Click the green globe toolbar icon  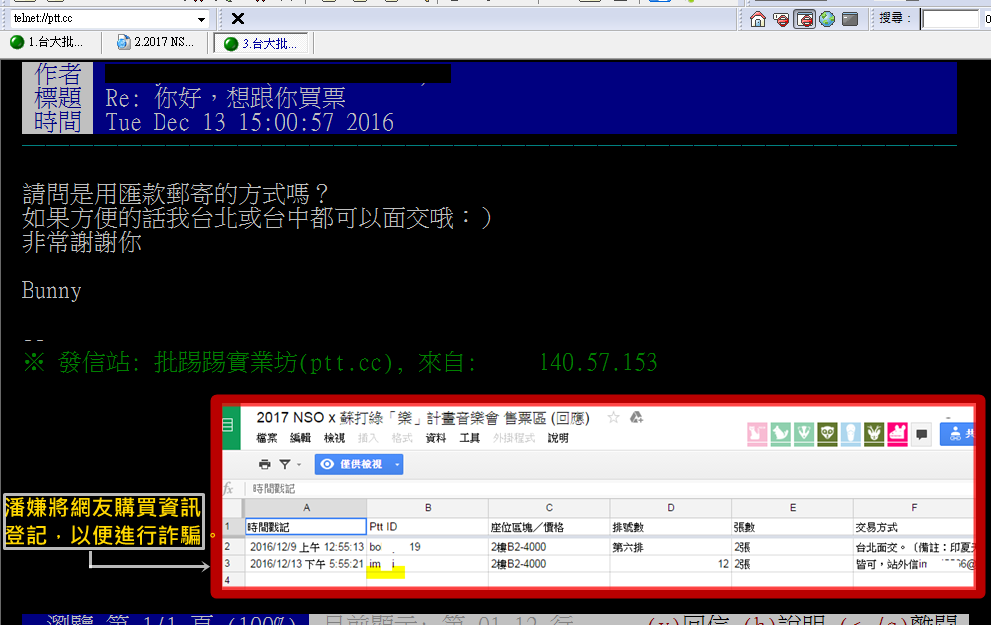pos(827,20)
